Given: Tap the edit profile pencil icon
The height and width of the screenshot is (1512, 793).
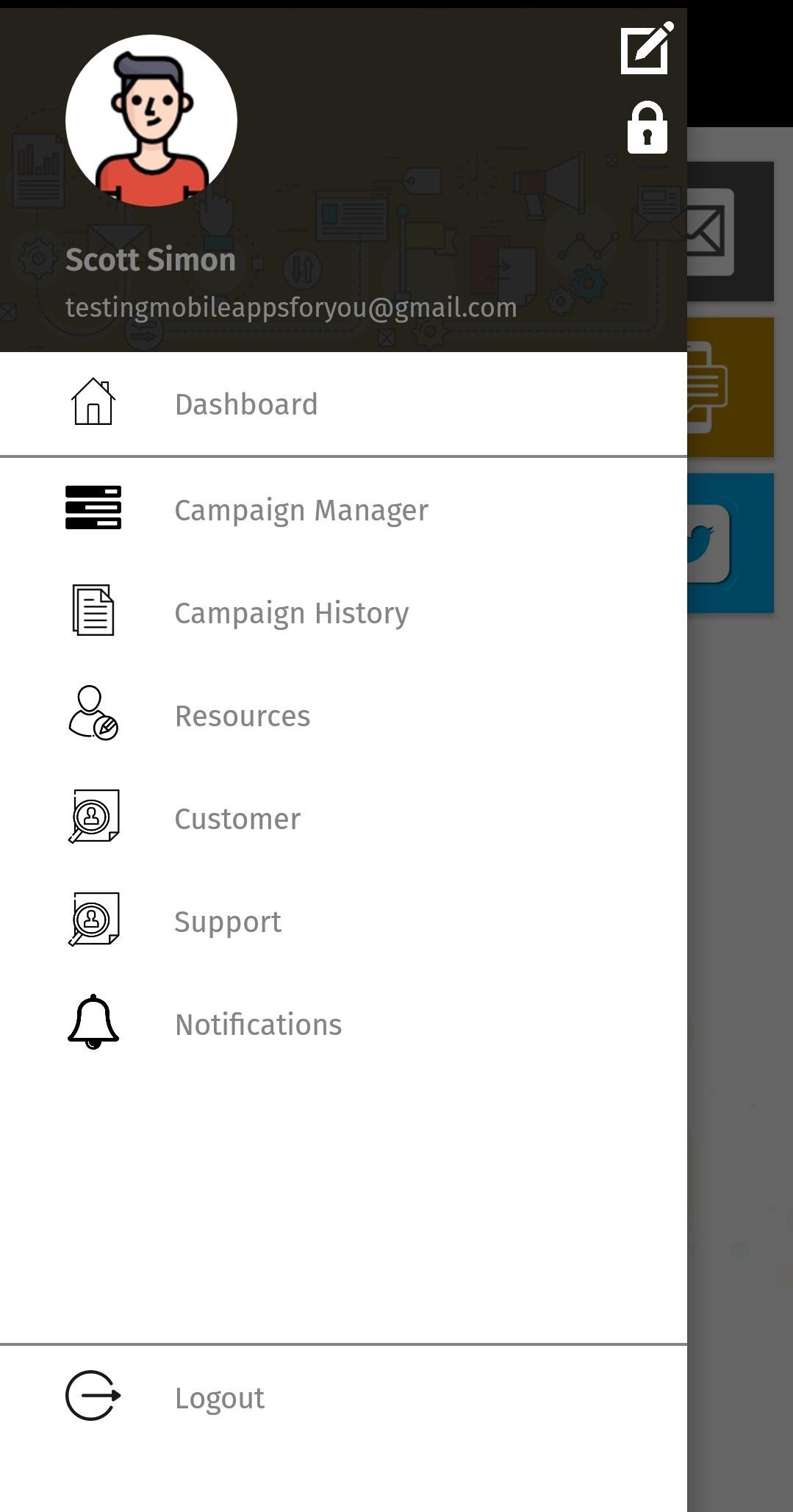Looking at the screenshot, I should click(x=647, y=49).
